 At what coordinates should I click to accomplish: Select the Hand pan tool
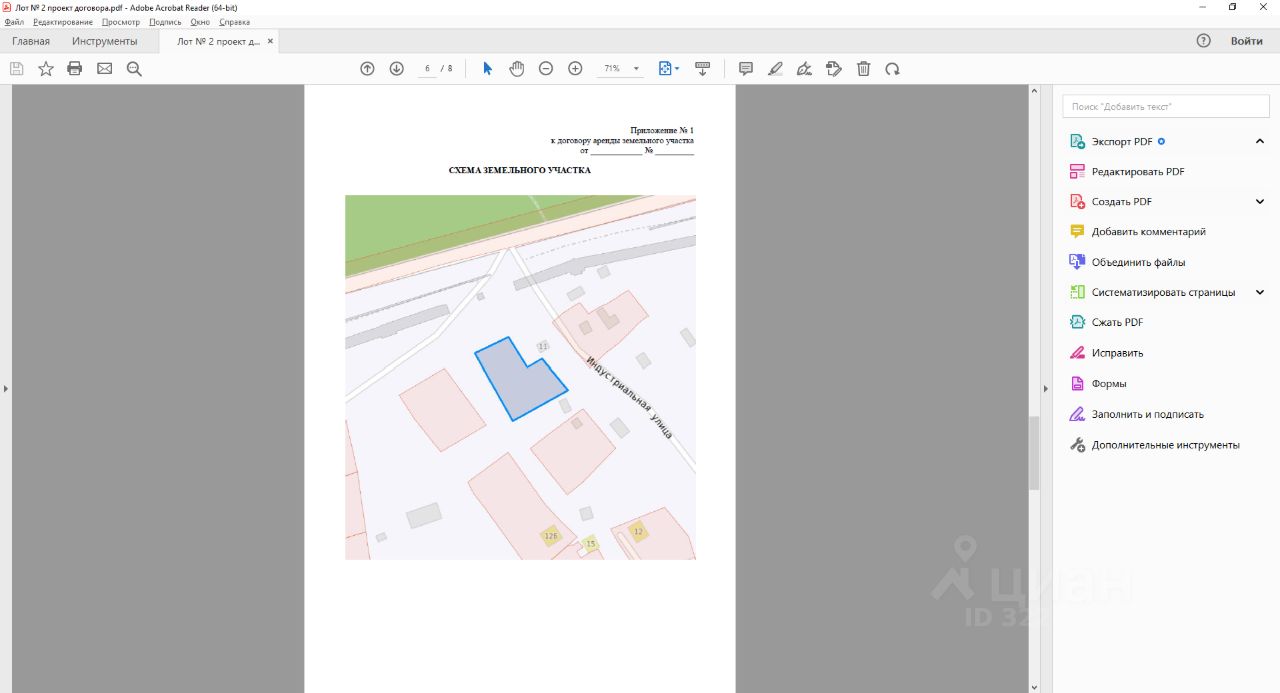[x=517, y=69]
